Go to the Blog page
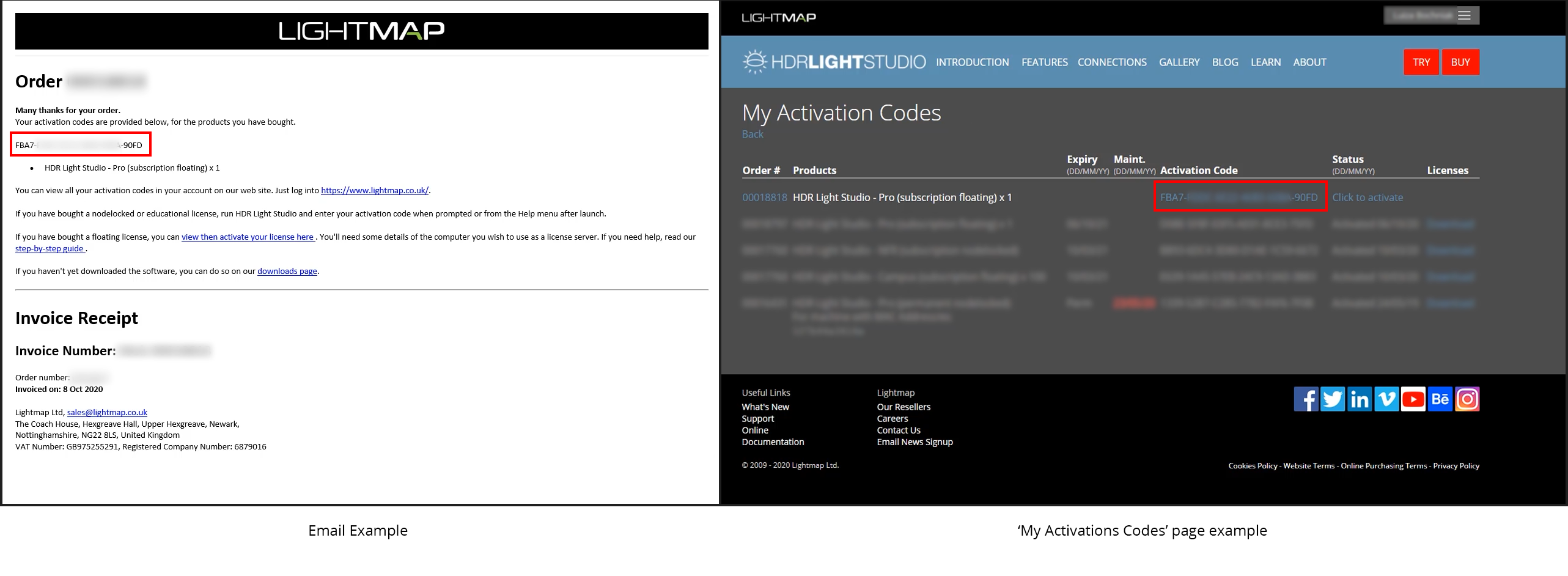Viewport: 1568px width, 576px height. coord(1225,62)
